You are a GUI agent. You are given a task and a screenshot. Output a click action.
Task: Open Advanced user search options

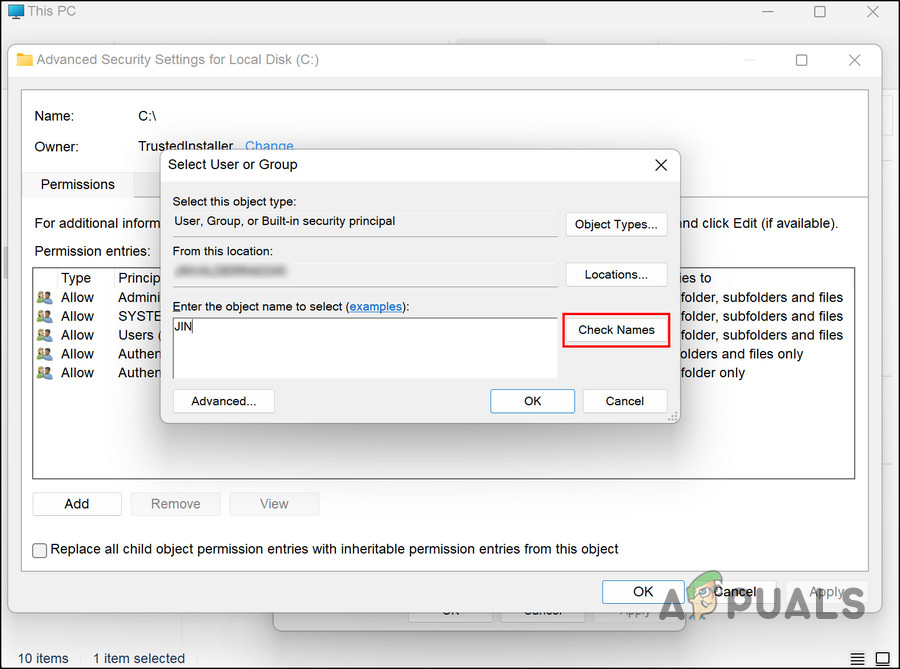(x=223, y=401)
